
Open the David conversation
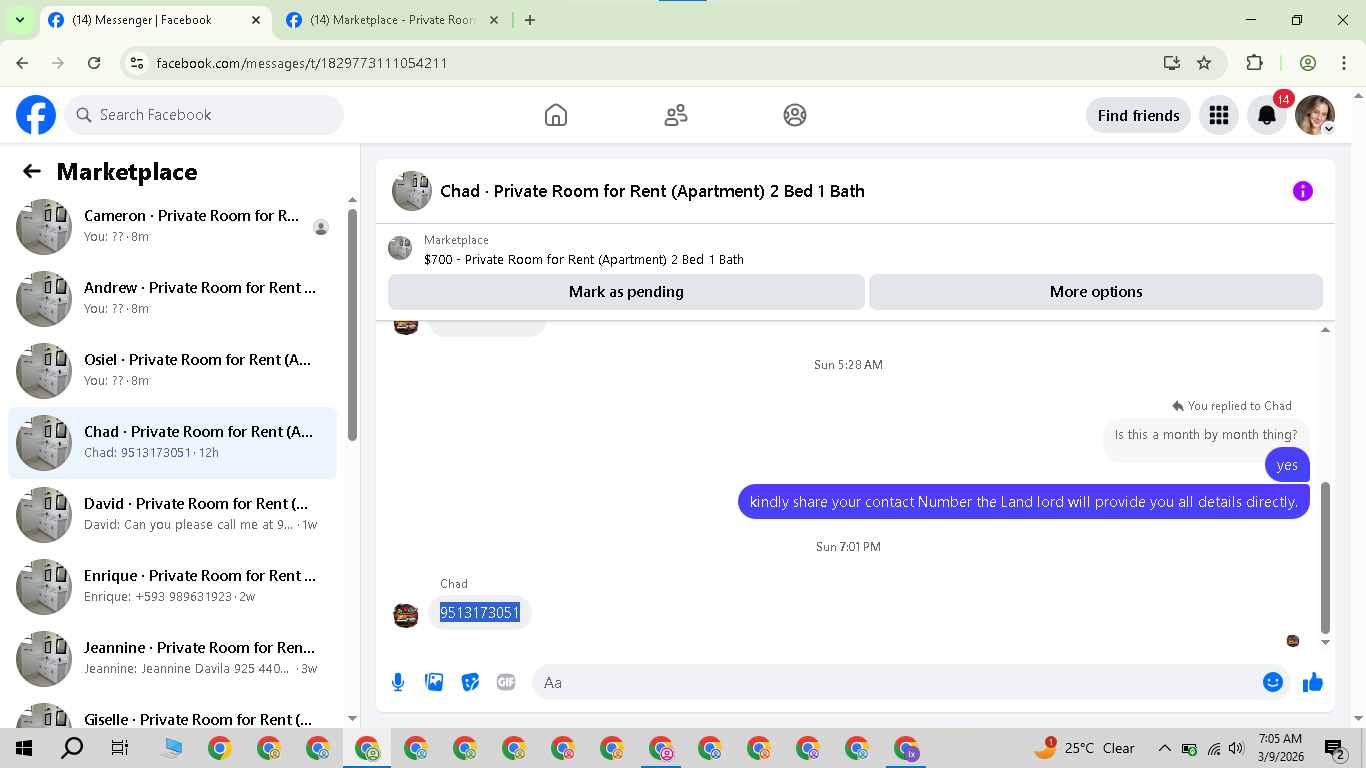click(172, 515)
